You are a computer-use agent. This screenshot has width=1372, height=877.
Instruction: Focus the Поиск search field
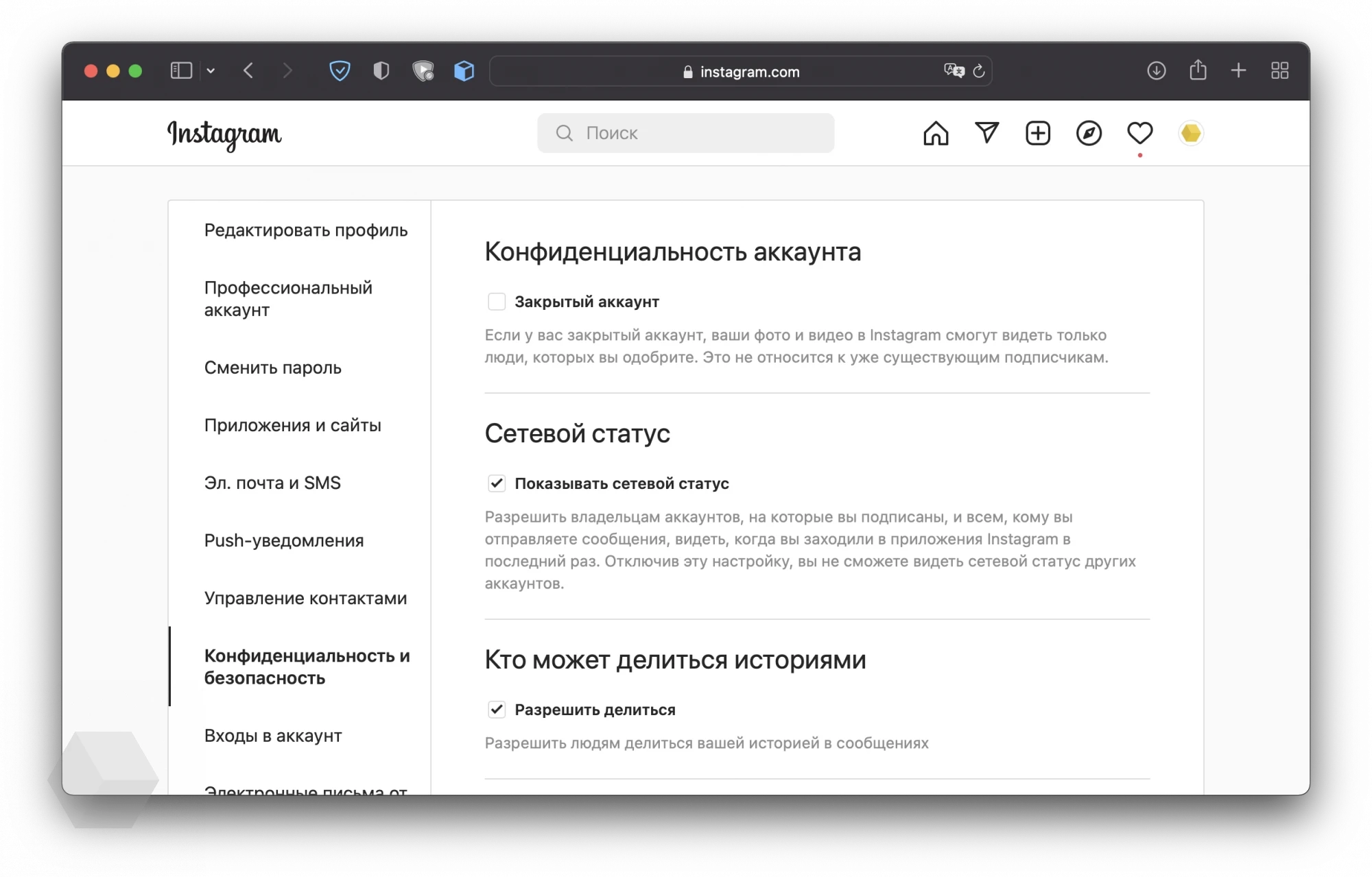pos(685,133)
